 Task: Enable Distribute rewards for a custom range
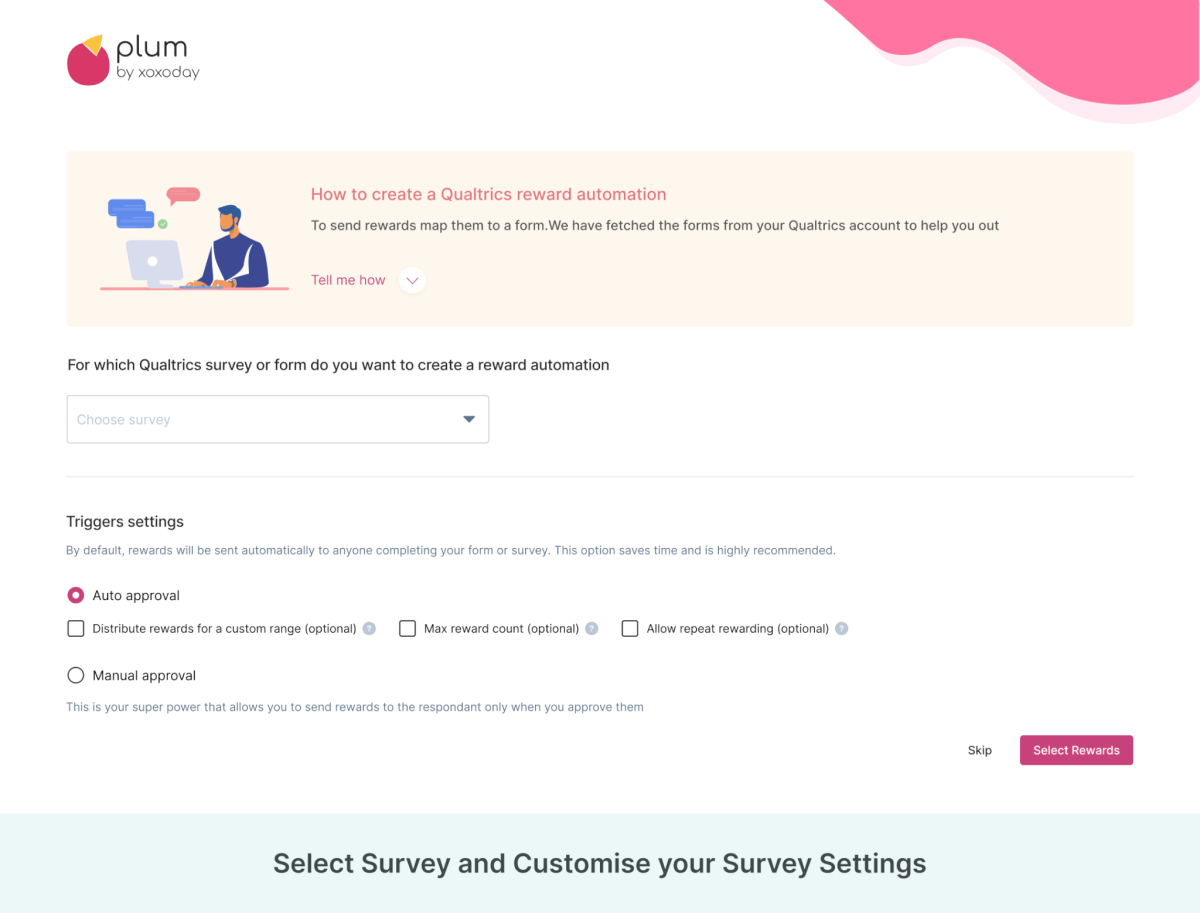(x=75, y=629)
